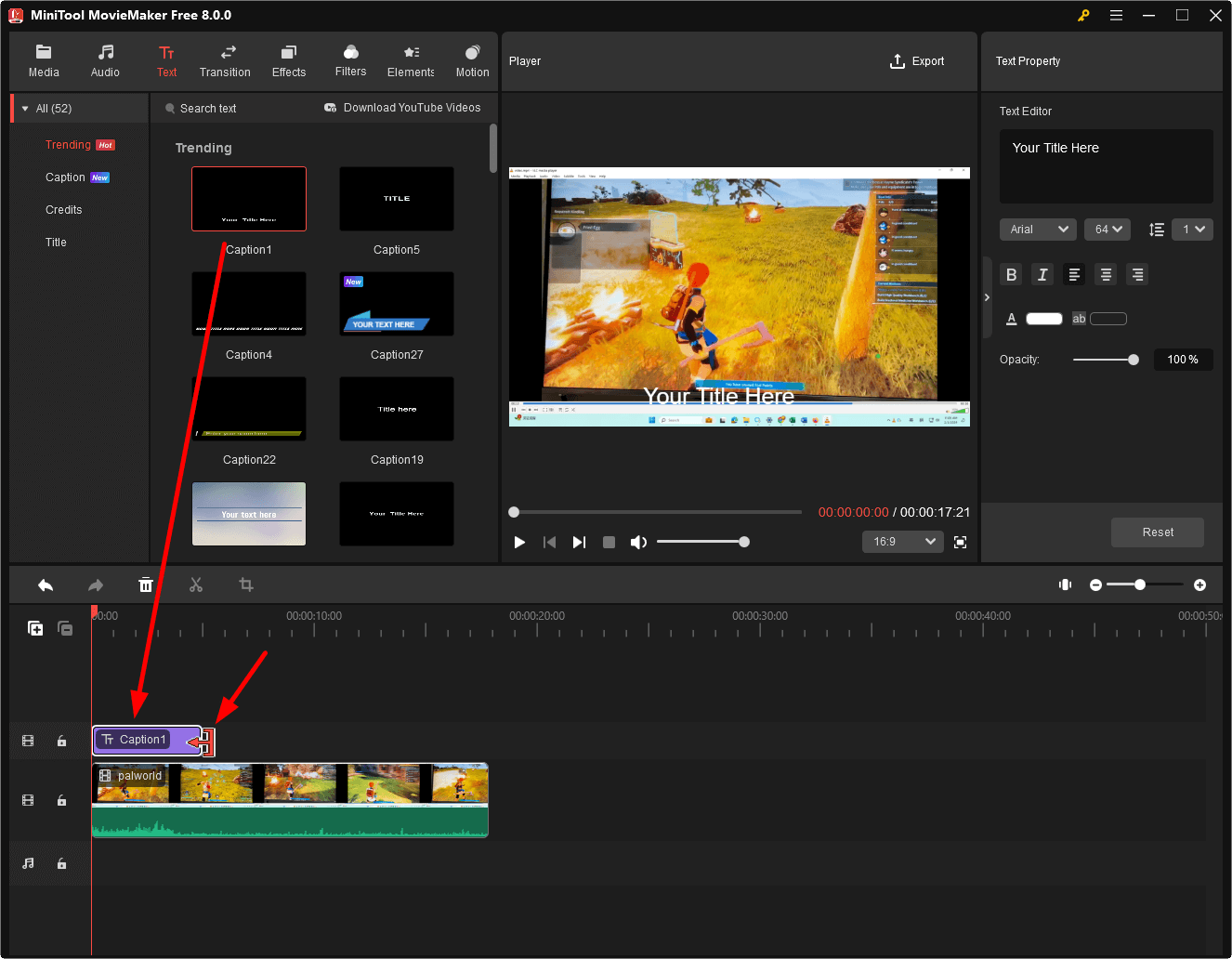Open the line spacing dropdown
Viewport: 1232px width, 959px height.
click(x=1192, y=230)
